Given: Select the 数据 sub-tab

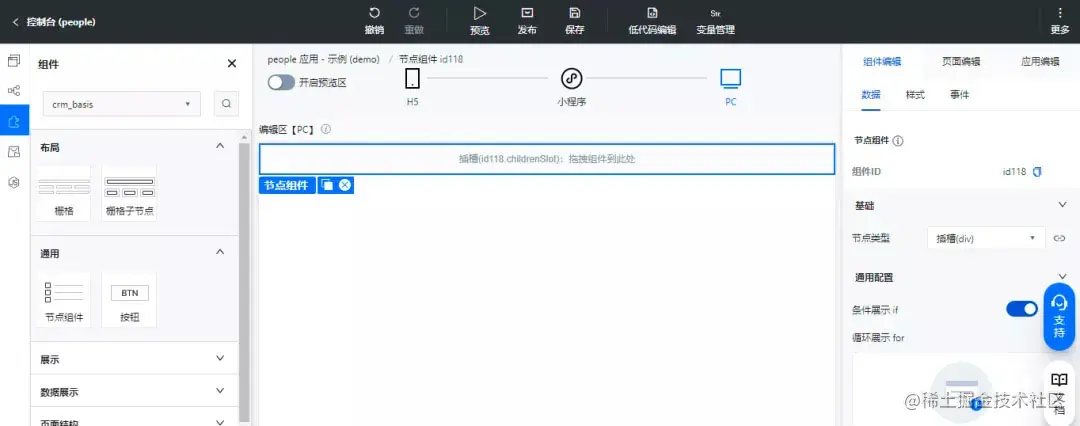Looking at the screenshot, I should (x=871, y=95).
